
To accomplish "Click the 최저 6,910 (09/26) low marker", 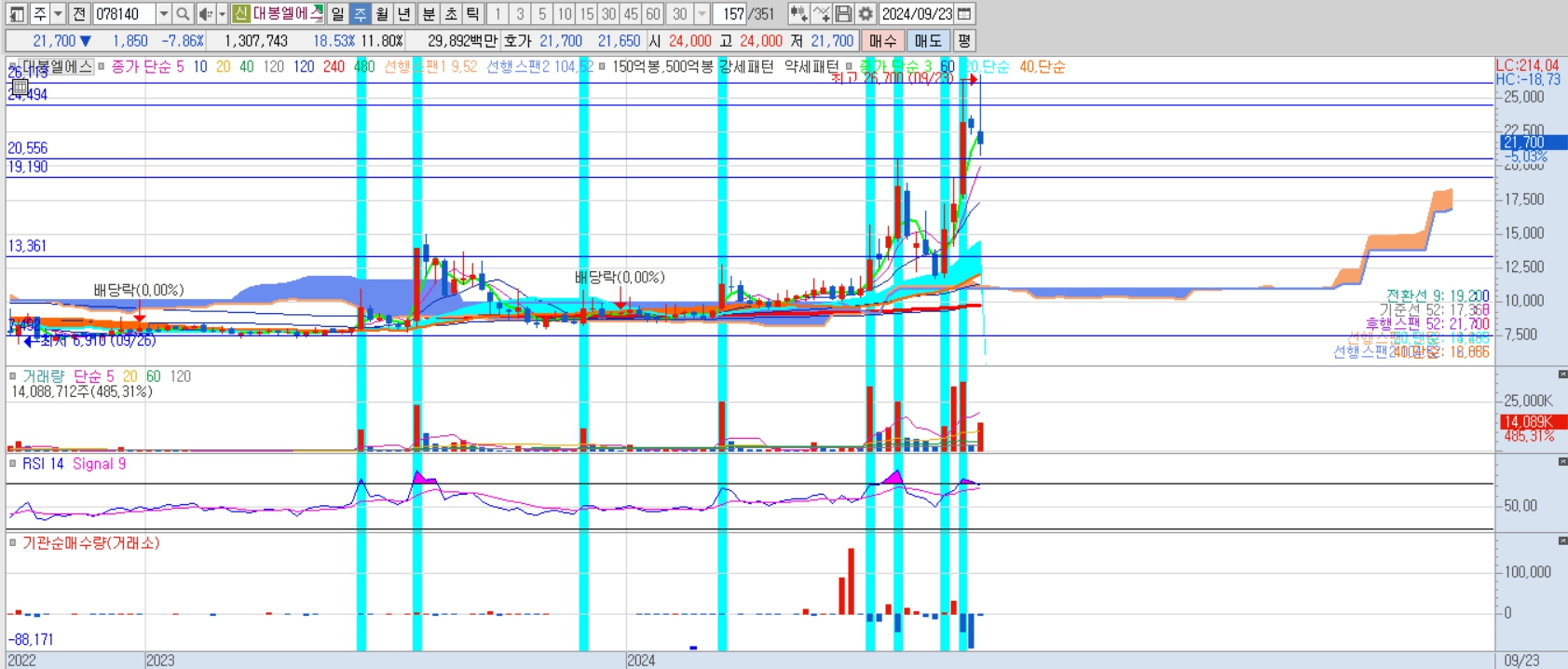I will tap(90, 341).
